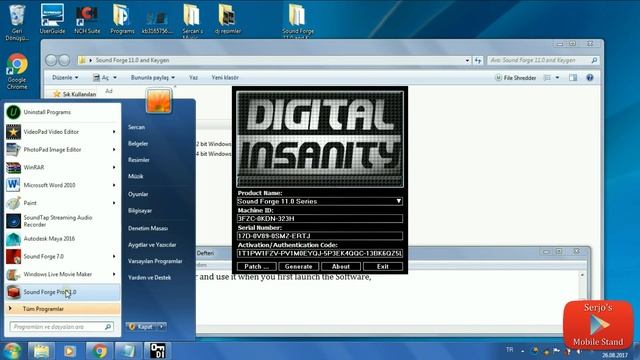Click the Explorer help question mark icon
Image resolution: width=640 pixels, height=360 pixels.
(x=590, y=78)
